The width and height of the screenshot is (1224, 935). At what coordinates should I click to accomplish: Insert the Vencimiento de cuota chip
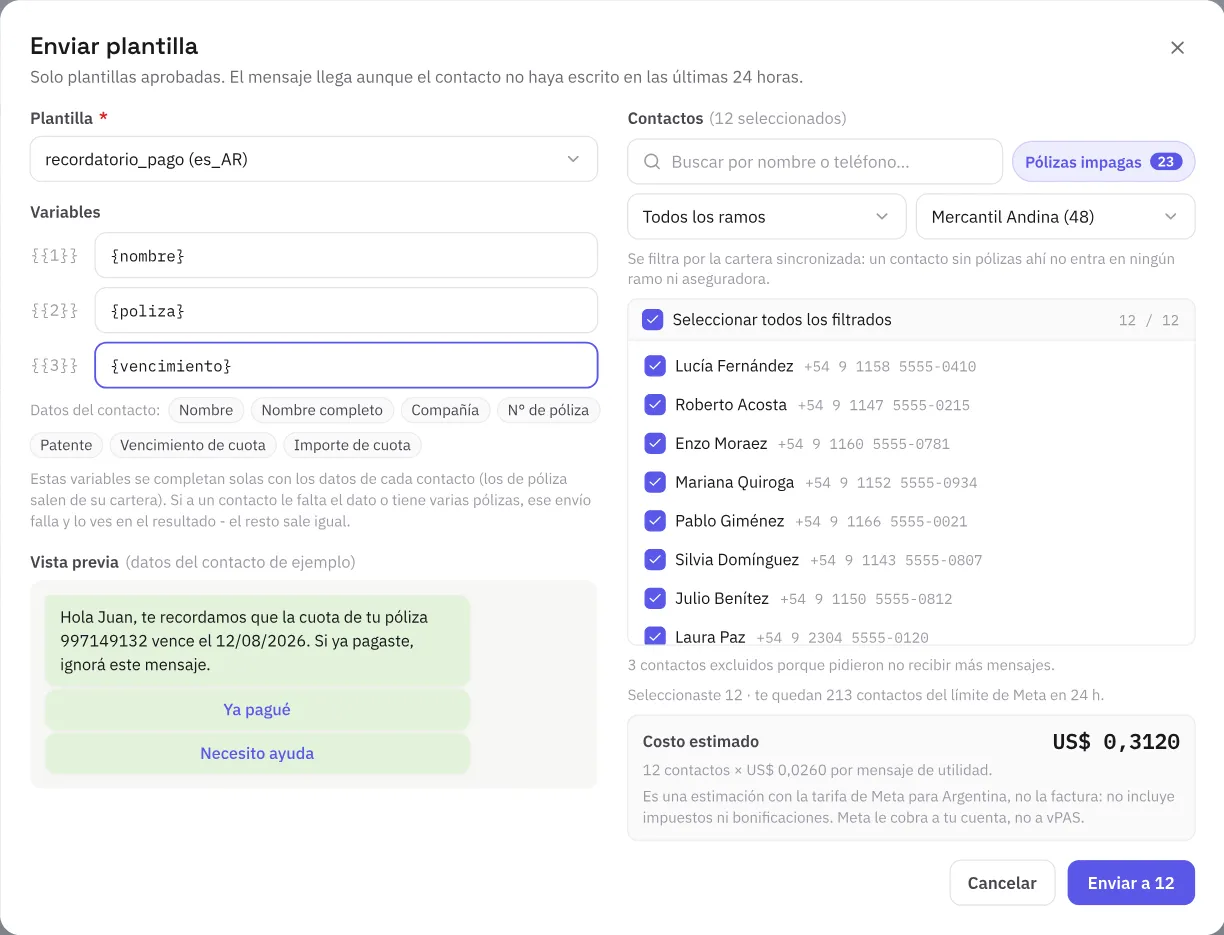[x=193, y=445]
